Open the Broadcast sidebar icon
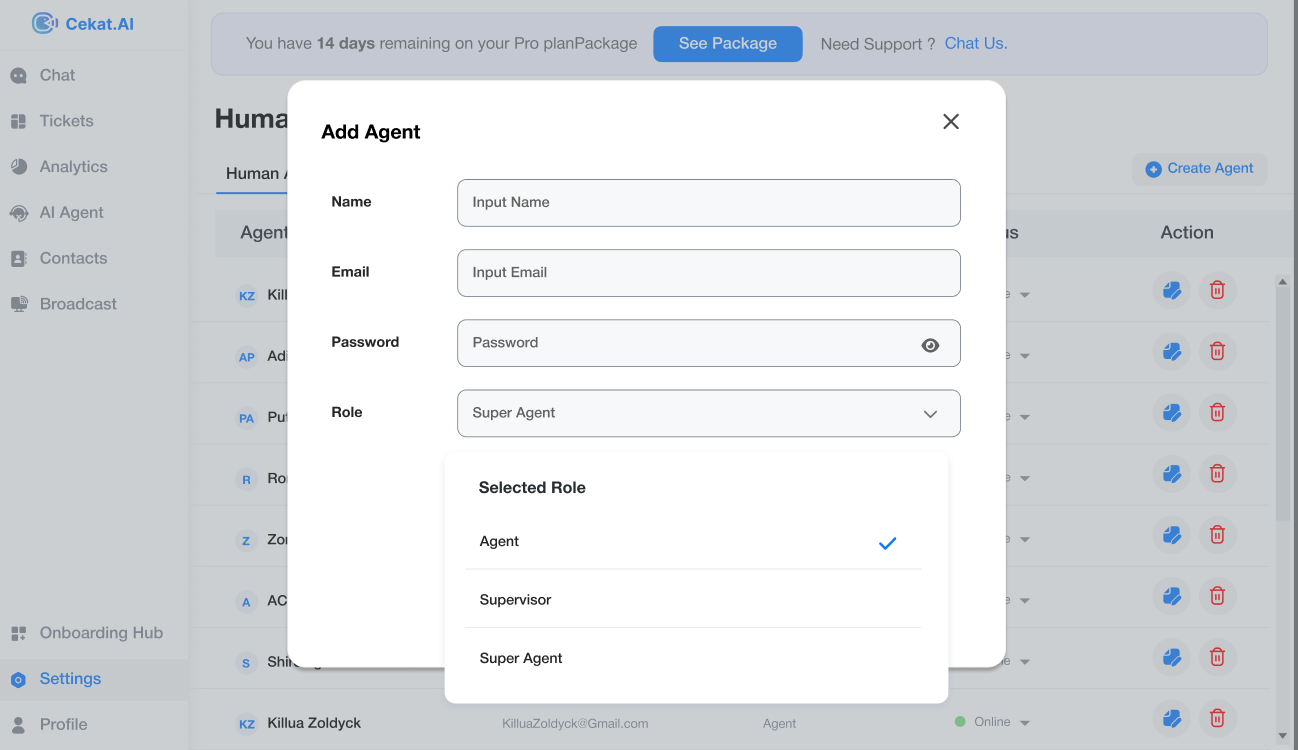The height and width of the screenshot is (750, 1298). (18, 304)
